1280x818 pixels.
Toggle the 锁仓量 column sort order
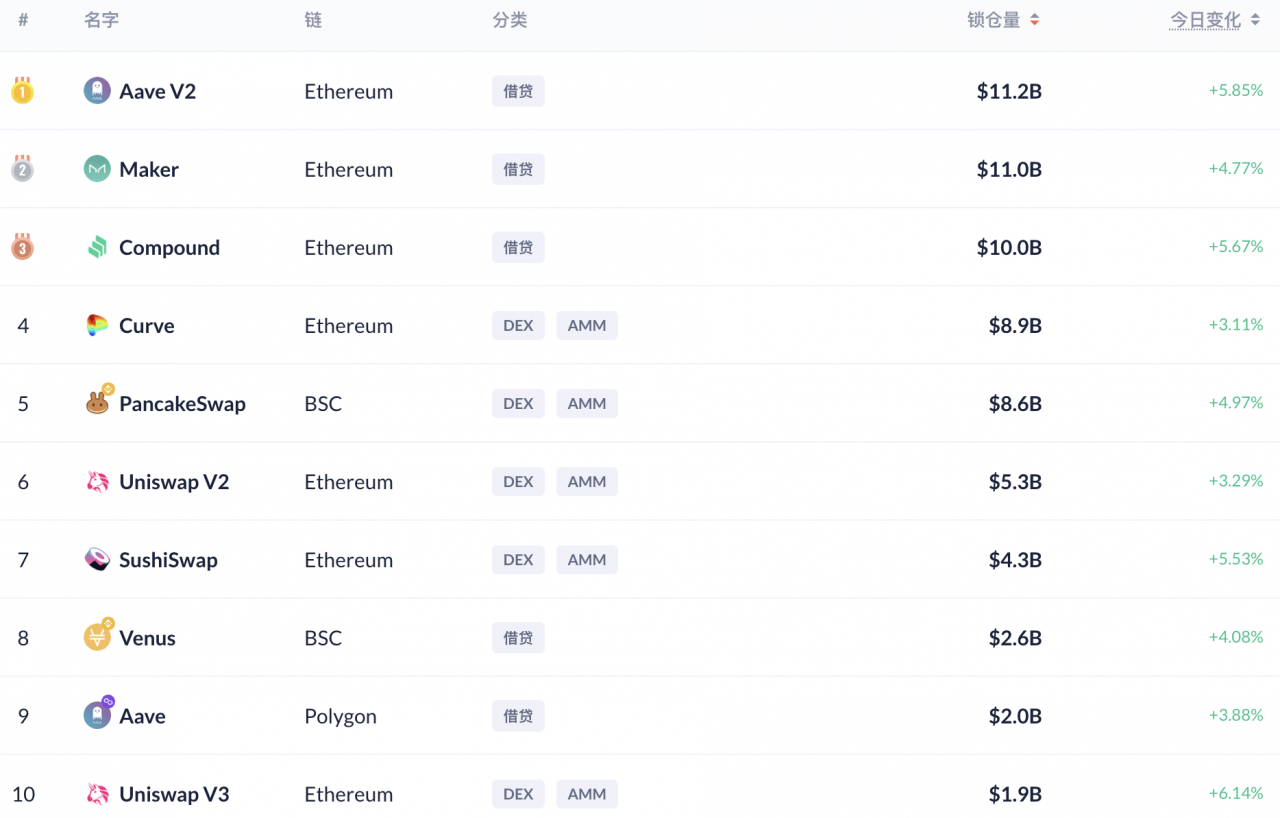1004,19
